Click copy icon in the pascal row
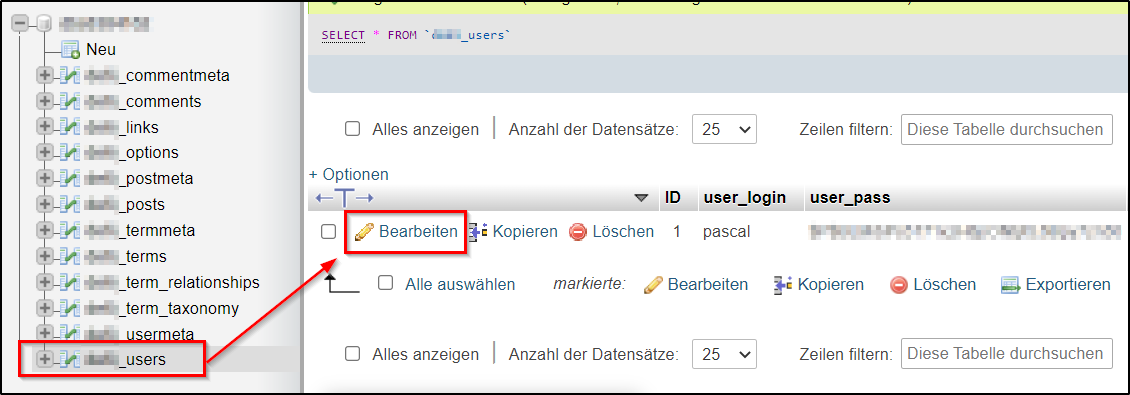The width and height of the screenshot is (1130, 395). 479,231
